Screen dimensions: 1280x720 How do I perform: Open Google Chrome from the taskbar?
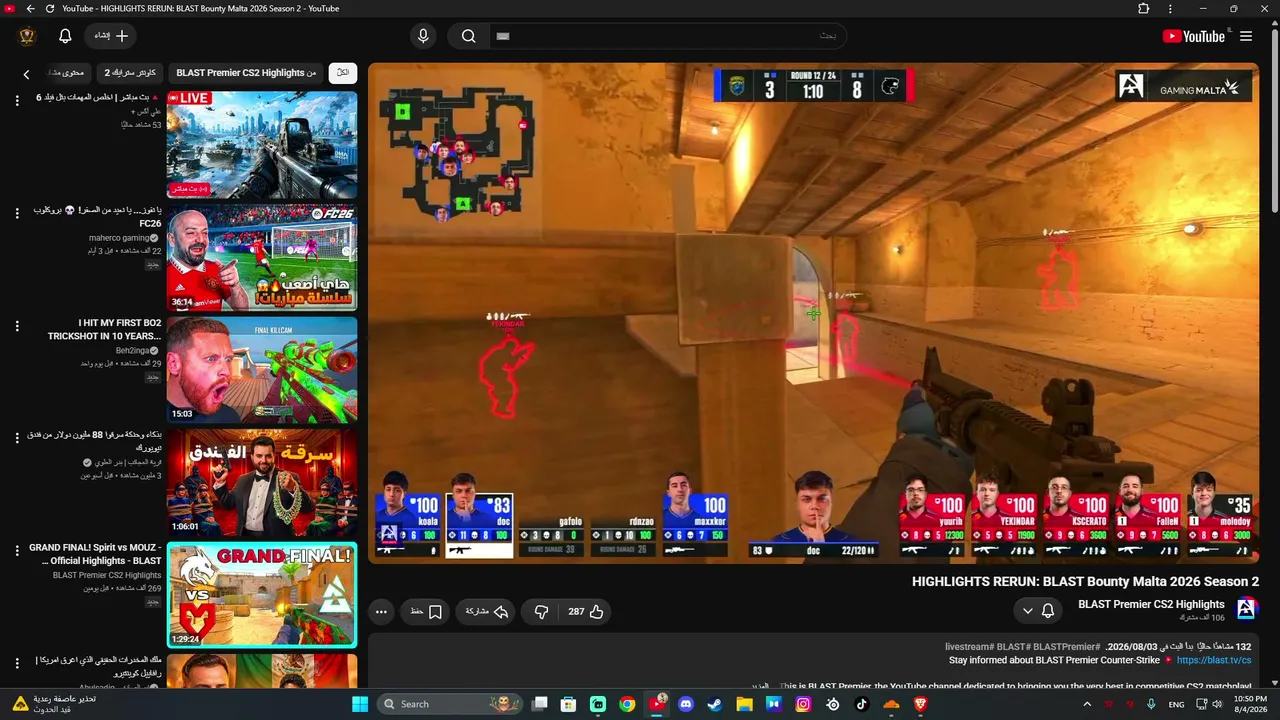(627, 704)
